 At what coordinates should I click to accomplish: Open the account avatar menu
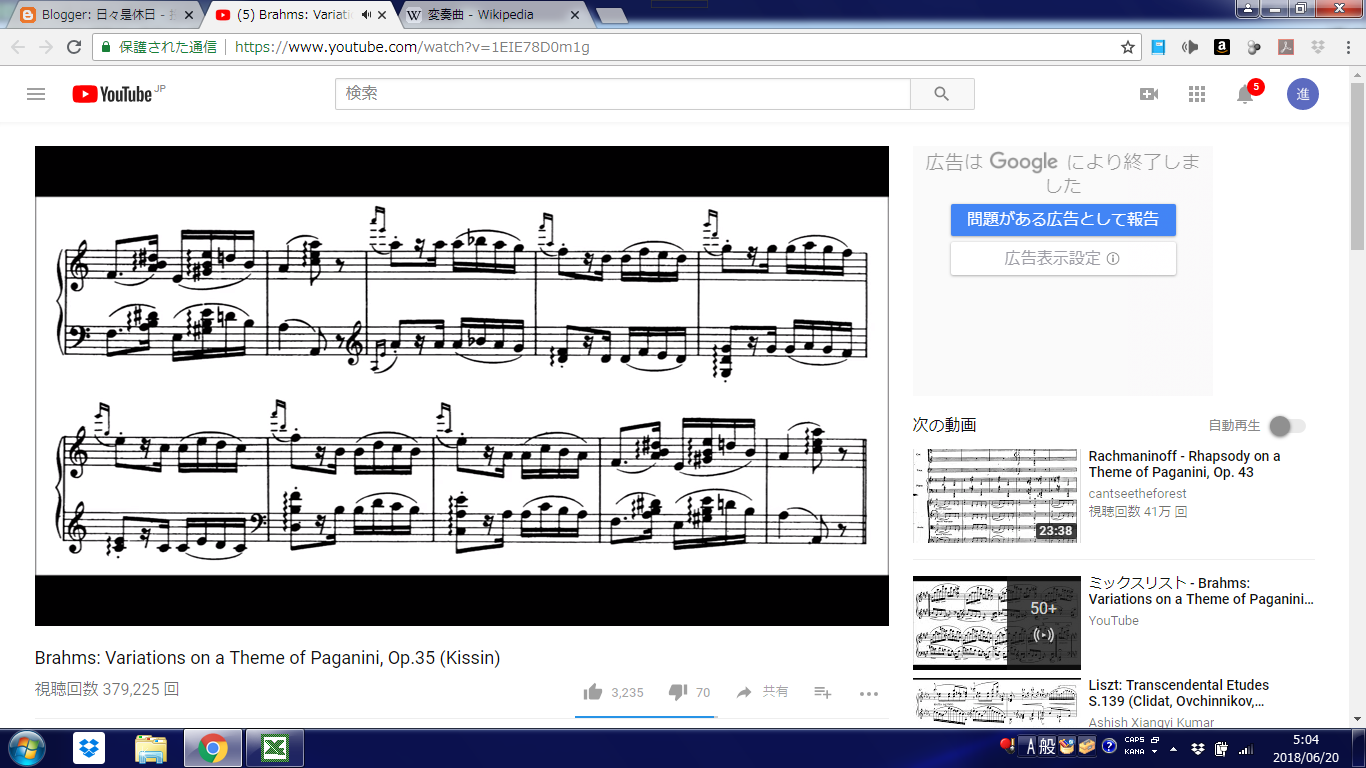(x=1303, y=94)
